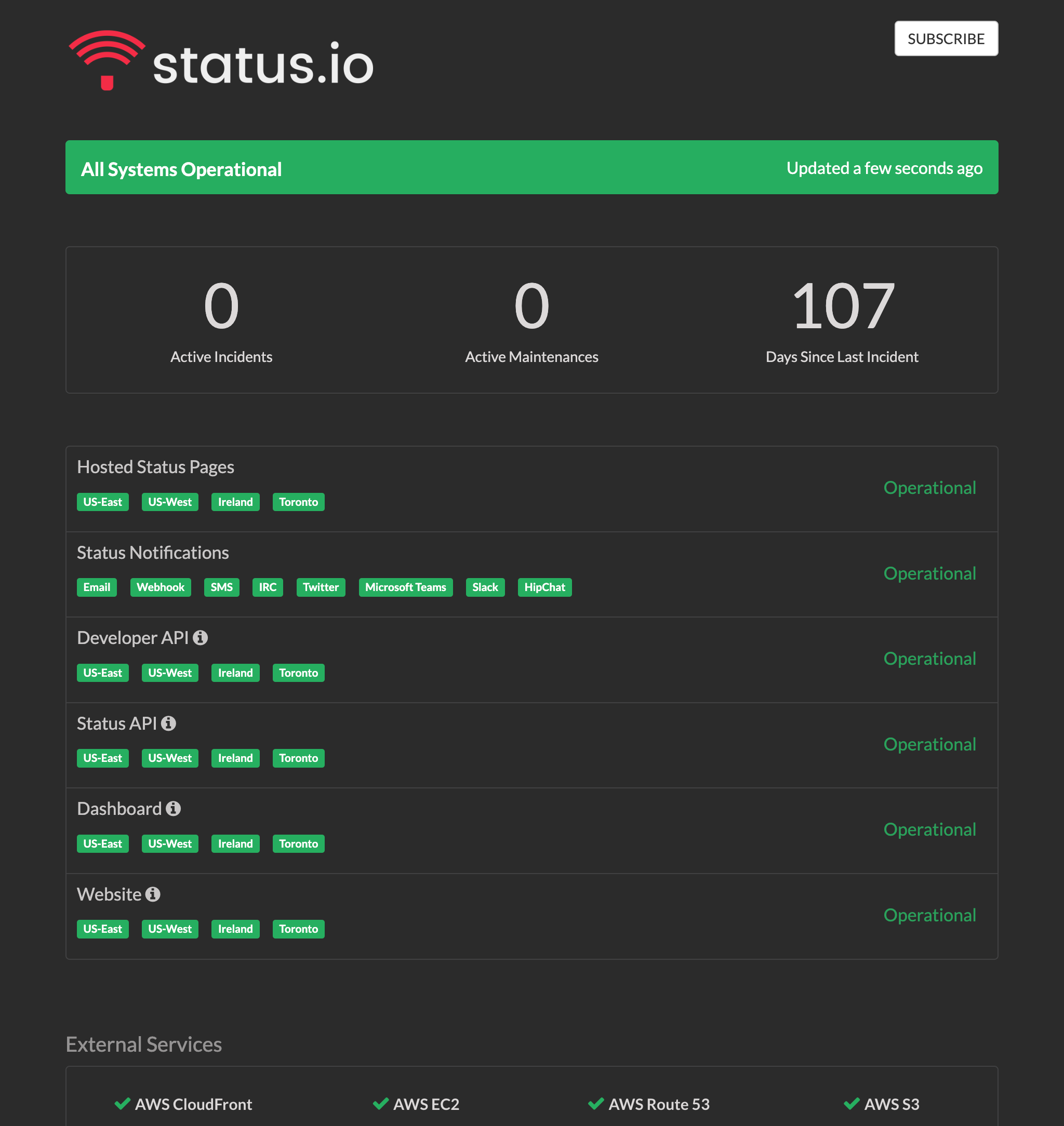Viewport: 1064px width, 1126px height.
Task: Select US-West tag under Developer API
Action: coord(170,673)
